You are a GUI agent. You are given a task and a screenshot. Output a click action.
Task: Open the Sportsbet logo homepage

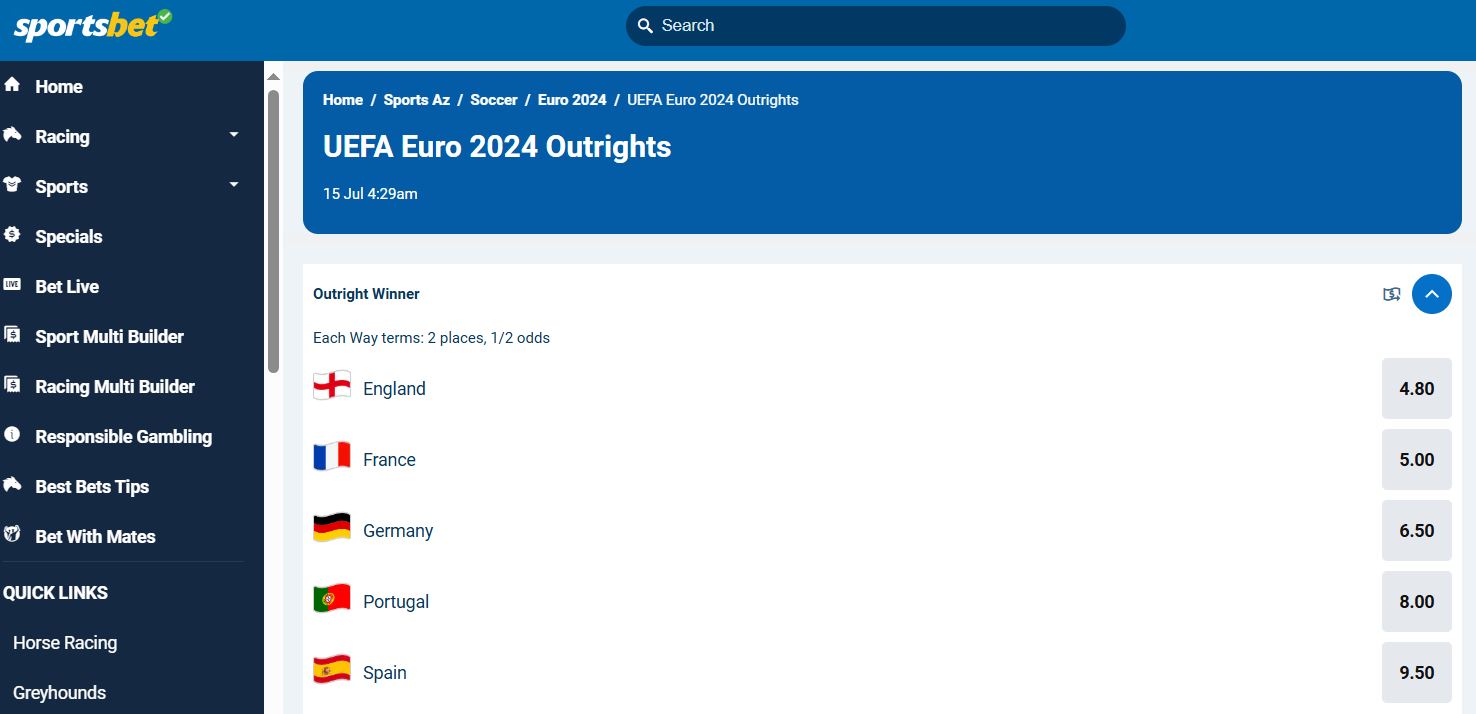coord(93,25)
